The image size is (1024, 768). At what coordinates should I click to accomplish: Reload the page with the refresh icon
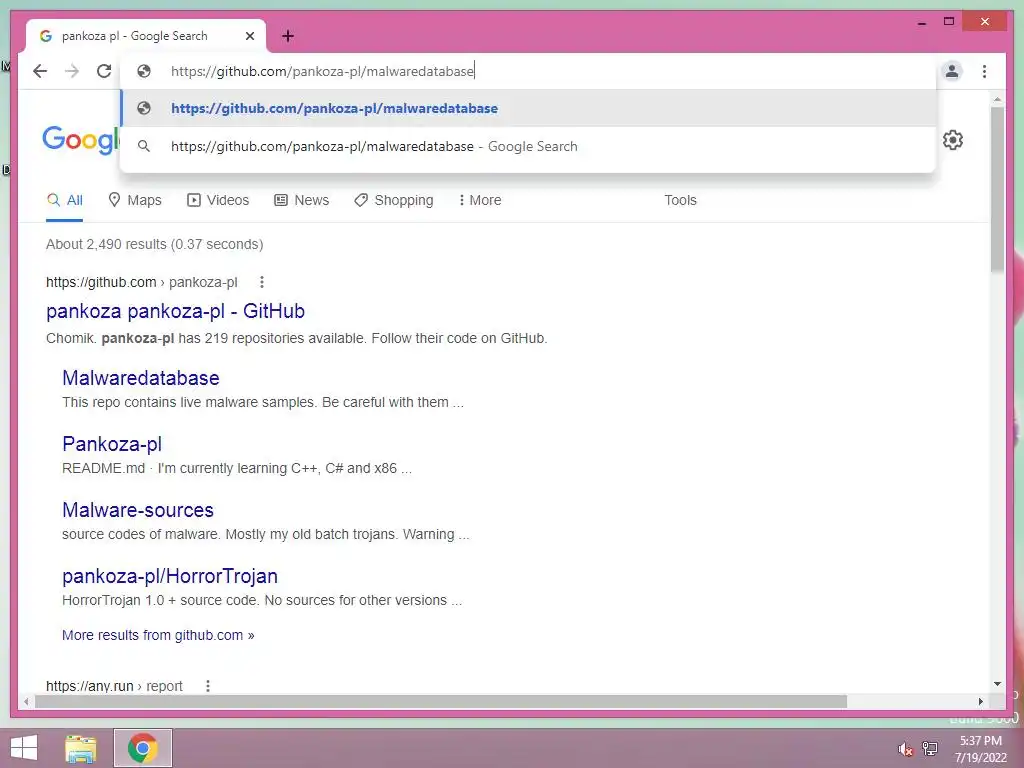[104, 71]
